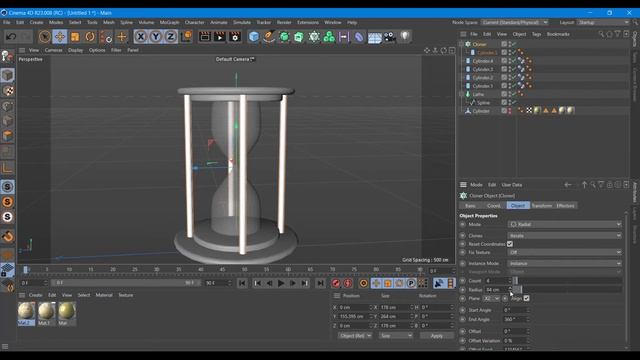The width and height of the screenshot is (640, 360).
Task: Open the Instance Mode dropdown
Action: 564,264
